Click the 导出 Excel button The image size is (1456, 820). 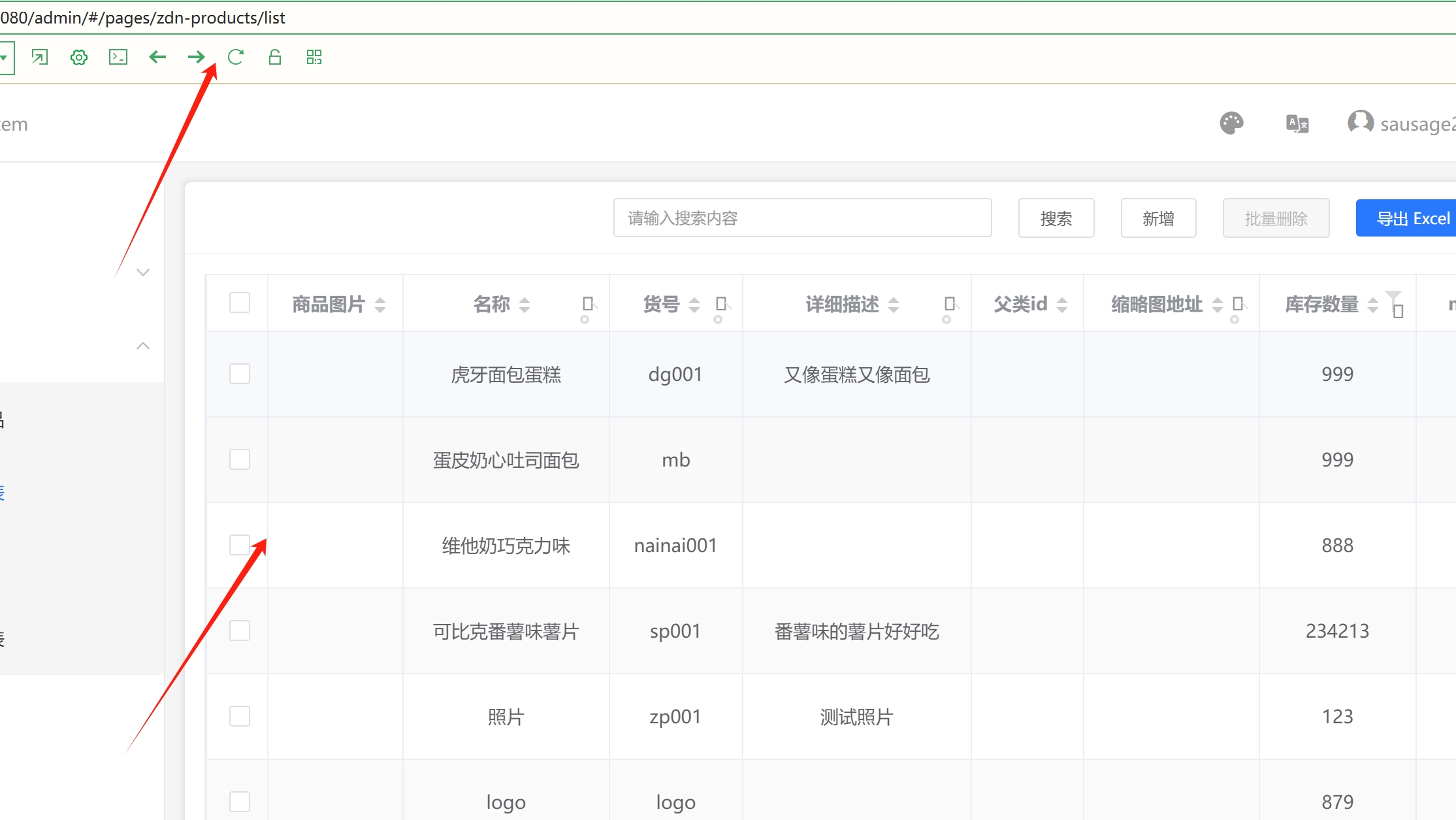tap(1412, 218)
